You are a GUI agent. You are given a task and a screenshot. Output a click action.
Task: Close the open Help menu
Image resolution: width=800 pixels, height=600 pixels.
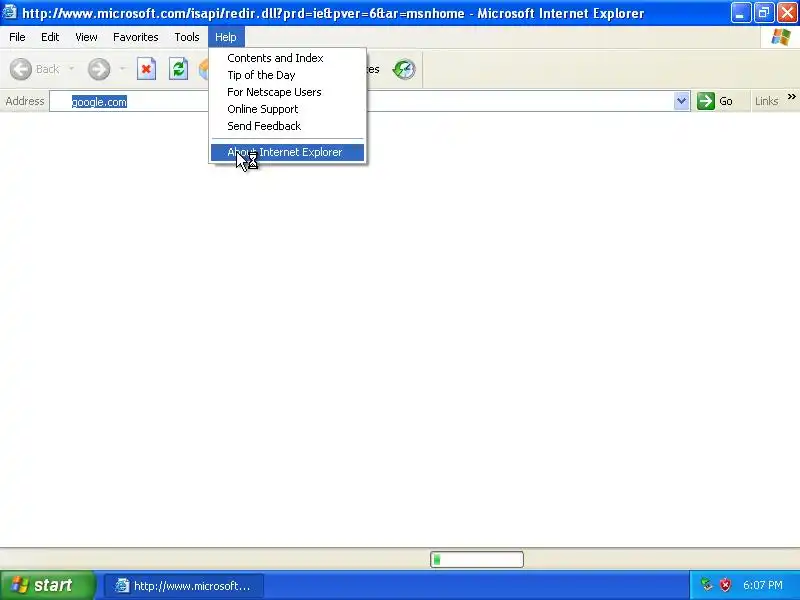[x=226, y=37]
